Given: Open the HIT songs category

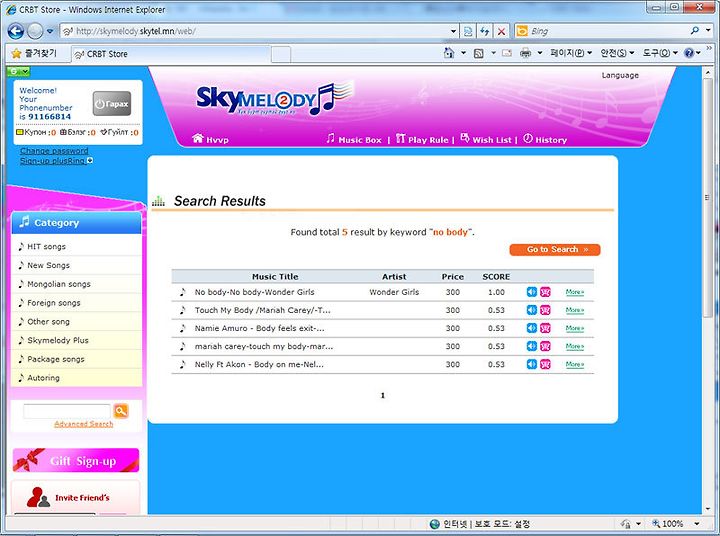Looking at the screenshot, I should pyautogui.click(x=77, y=247).
